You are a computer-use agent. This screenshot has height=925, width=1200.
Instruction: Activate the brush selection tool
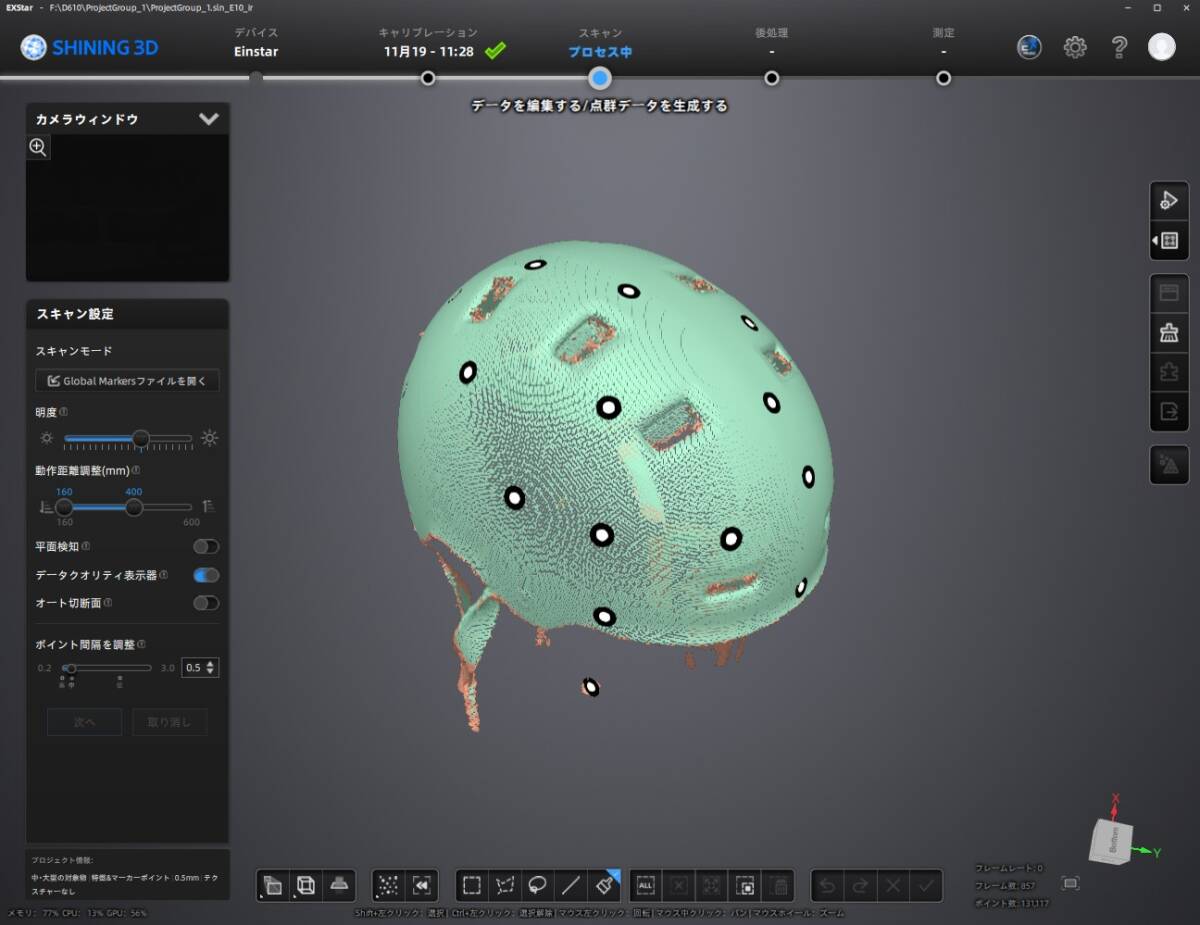pos(604,885)
